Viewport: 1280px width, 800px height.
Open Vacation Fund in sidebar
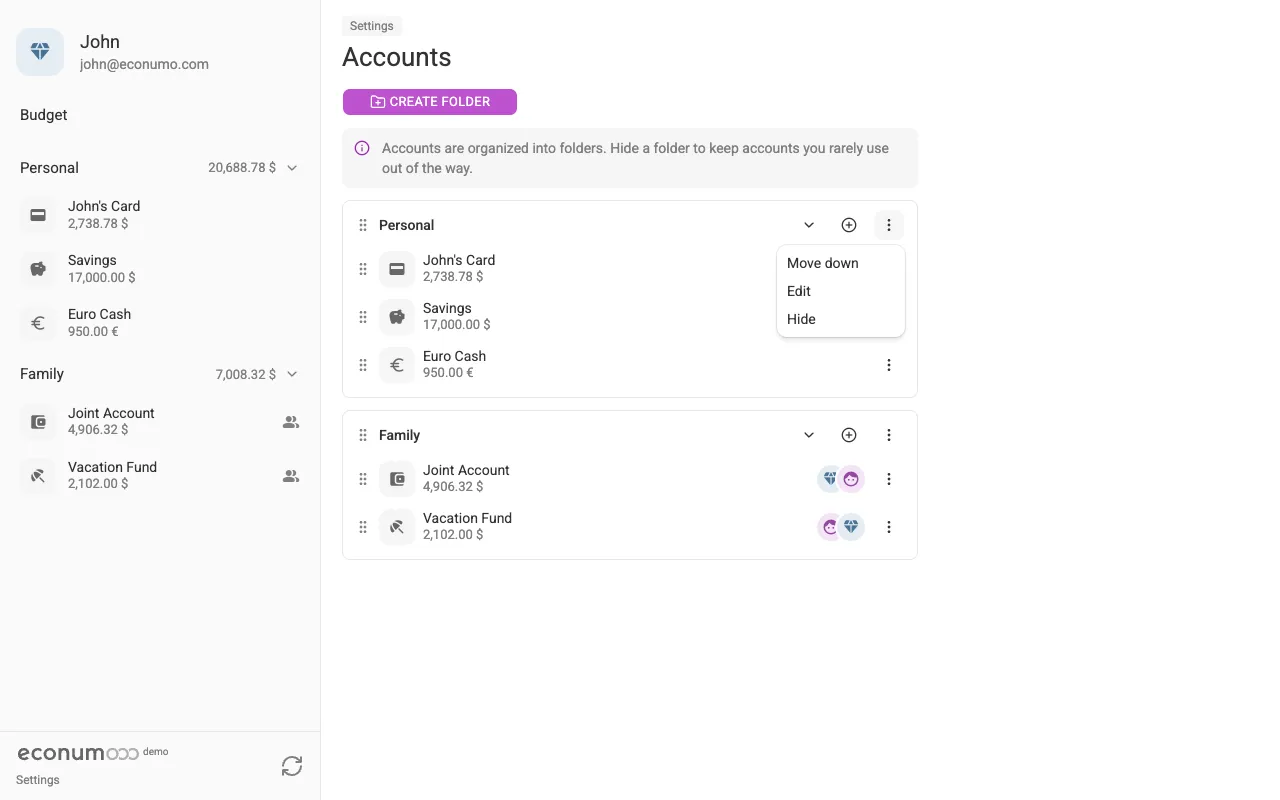160,476
